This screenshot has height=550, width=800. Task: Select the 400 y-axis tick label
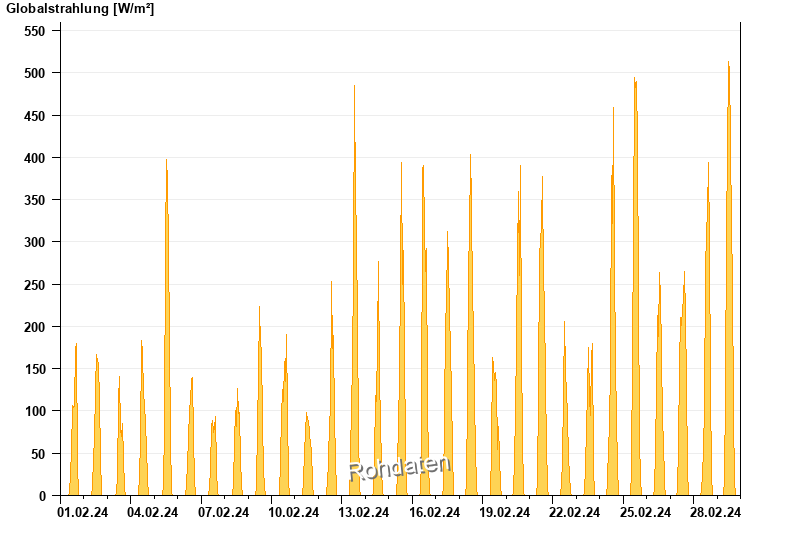pos(36,158)
